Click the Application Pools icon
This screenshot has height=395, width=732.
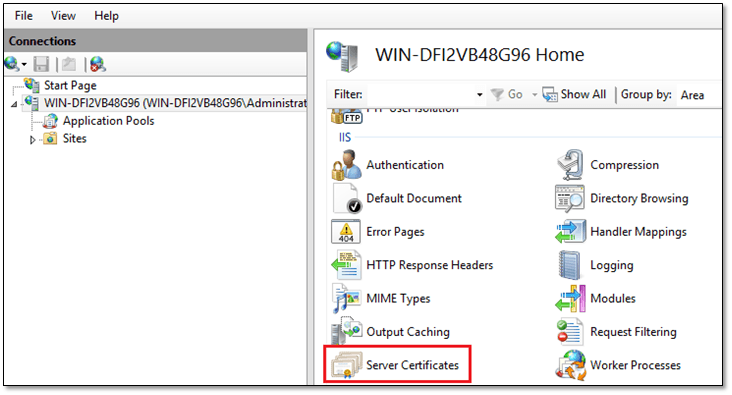50,121
